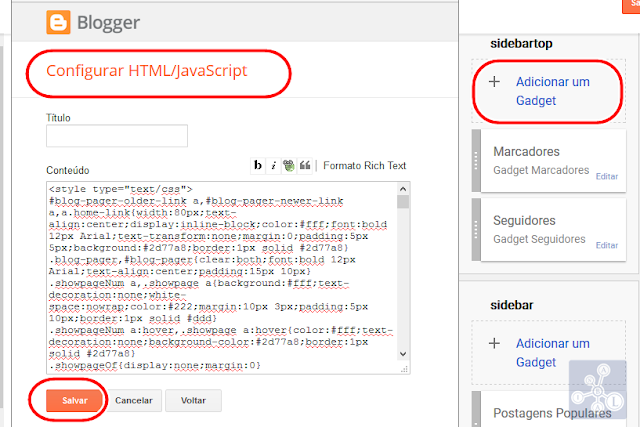
Task: Click the content scrollbar up arrow
Action: pos(403,189)
